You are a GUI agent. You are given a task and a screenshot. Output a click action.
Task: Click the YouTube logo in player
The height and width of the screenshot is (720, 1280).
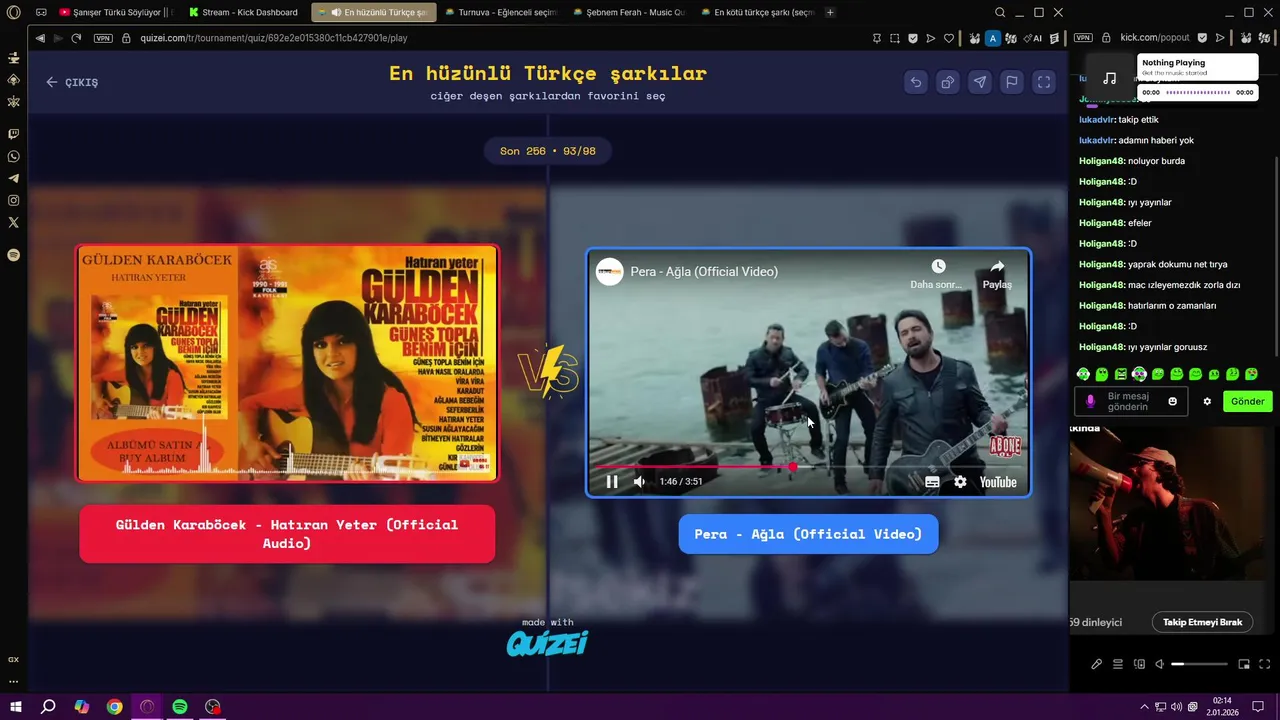(998, 482)
